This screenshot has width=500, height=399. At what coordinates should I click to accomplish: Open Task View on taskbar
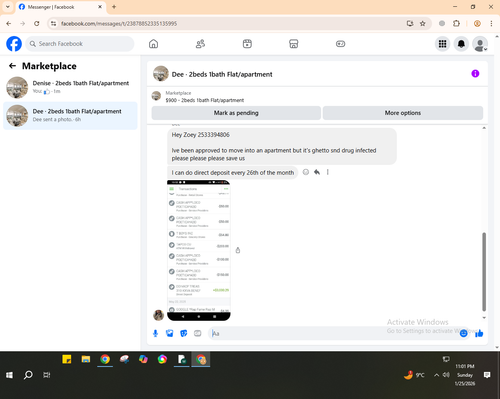[x=47, y=375]
